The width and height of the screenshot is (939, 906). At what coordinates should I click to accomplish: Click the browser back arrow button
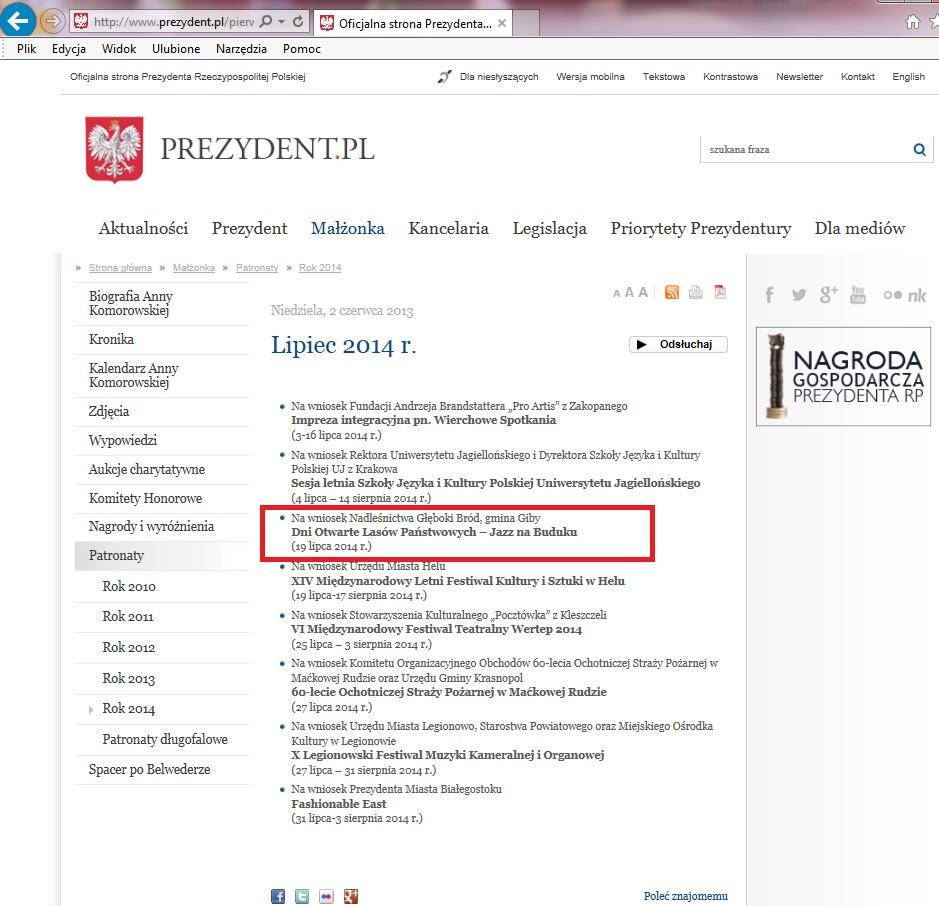pos(19,20)
